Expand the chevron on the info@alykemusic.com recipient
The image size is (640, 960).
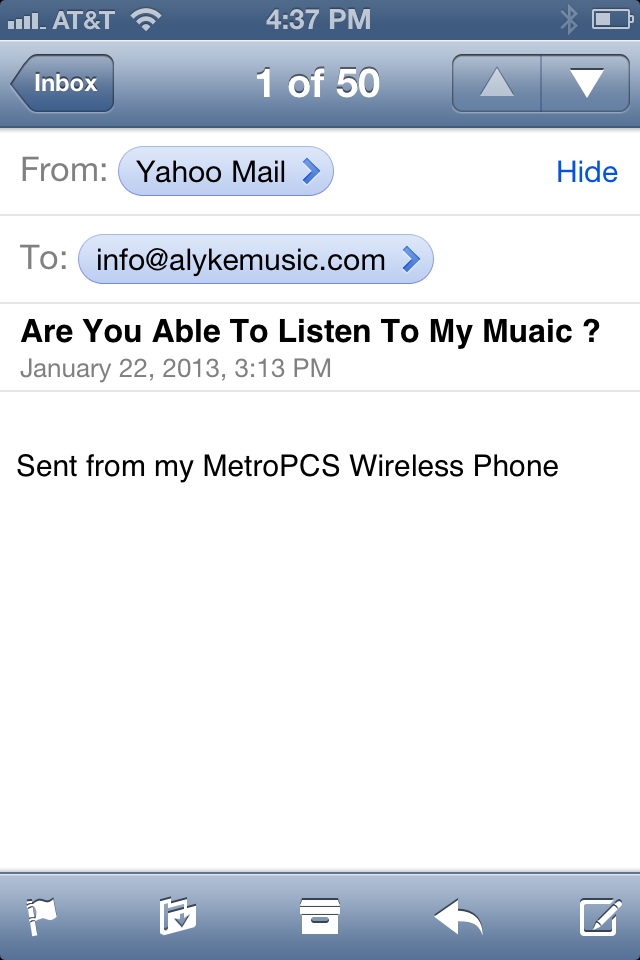click(x=411, y=259)
